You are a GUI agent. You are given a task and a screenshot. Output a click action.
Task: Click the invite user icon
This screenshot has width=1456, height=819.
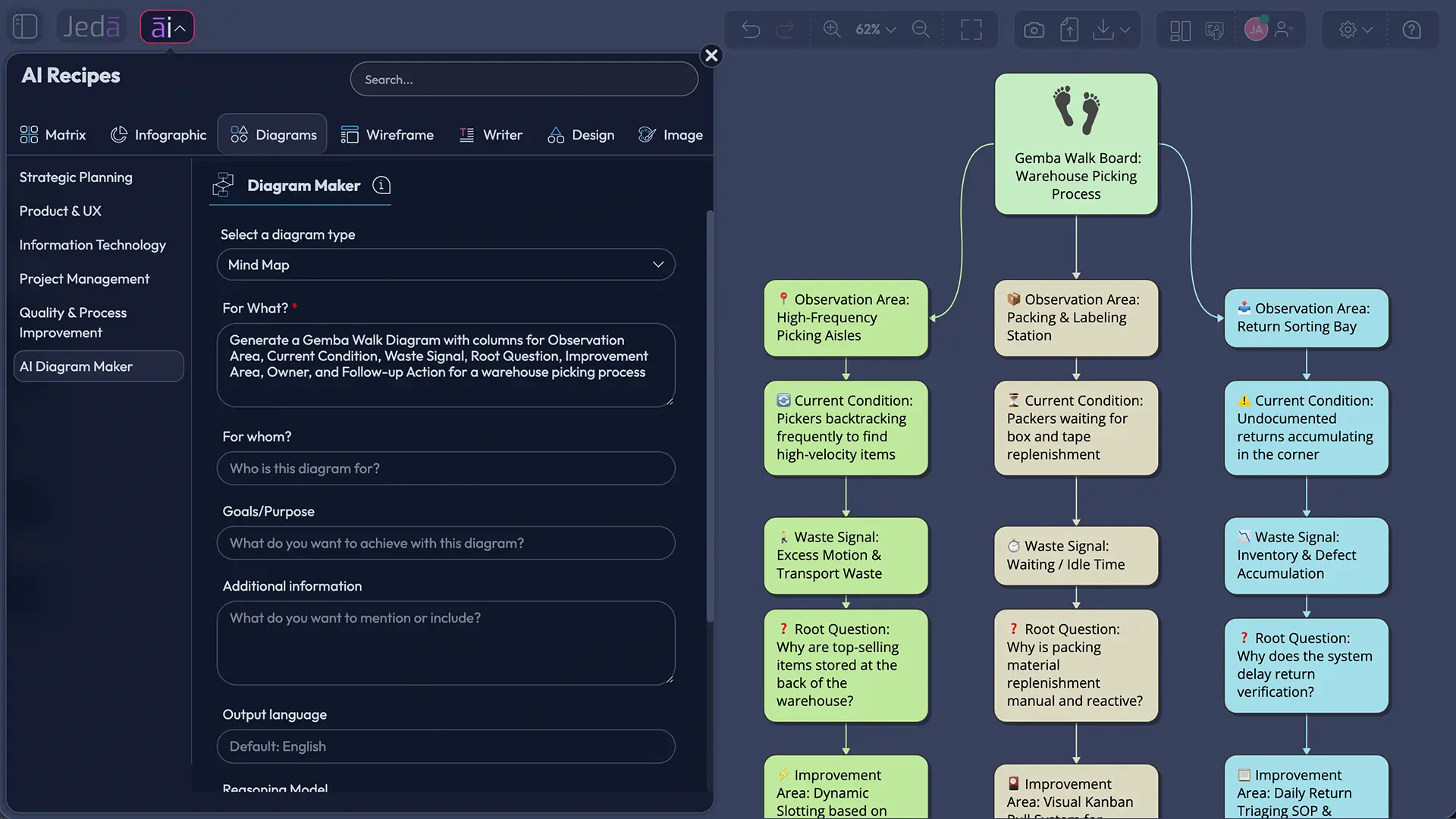coord(1284,30)
